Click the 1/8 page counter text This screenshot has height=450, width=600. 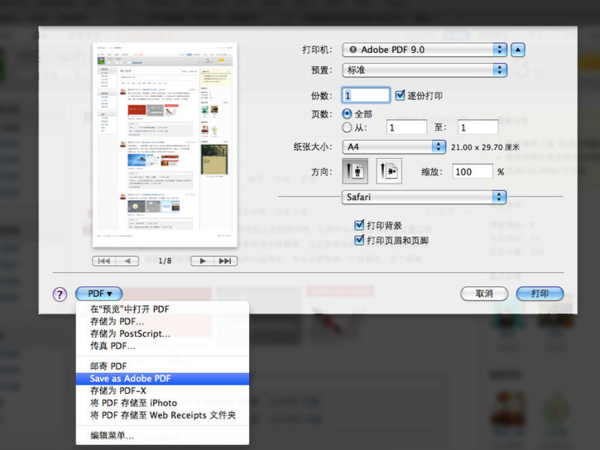[165, 261]
